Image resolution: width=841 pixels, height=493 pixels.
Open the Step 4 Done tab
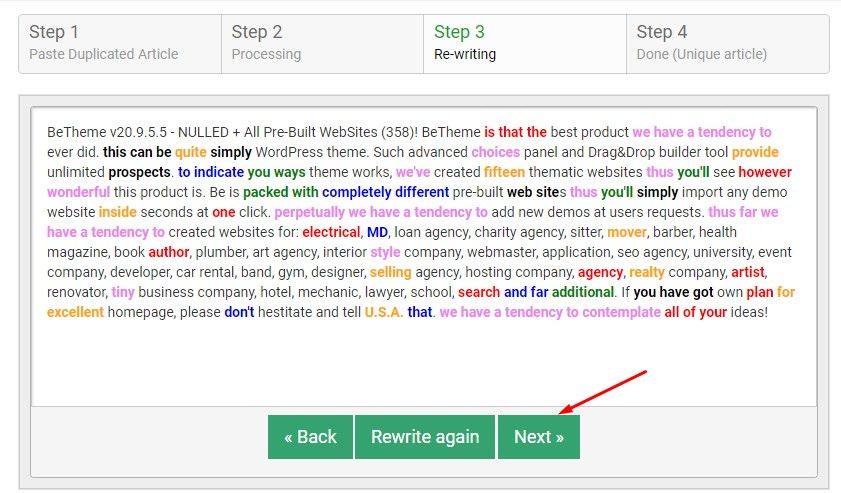tap(728, 44)
